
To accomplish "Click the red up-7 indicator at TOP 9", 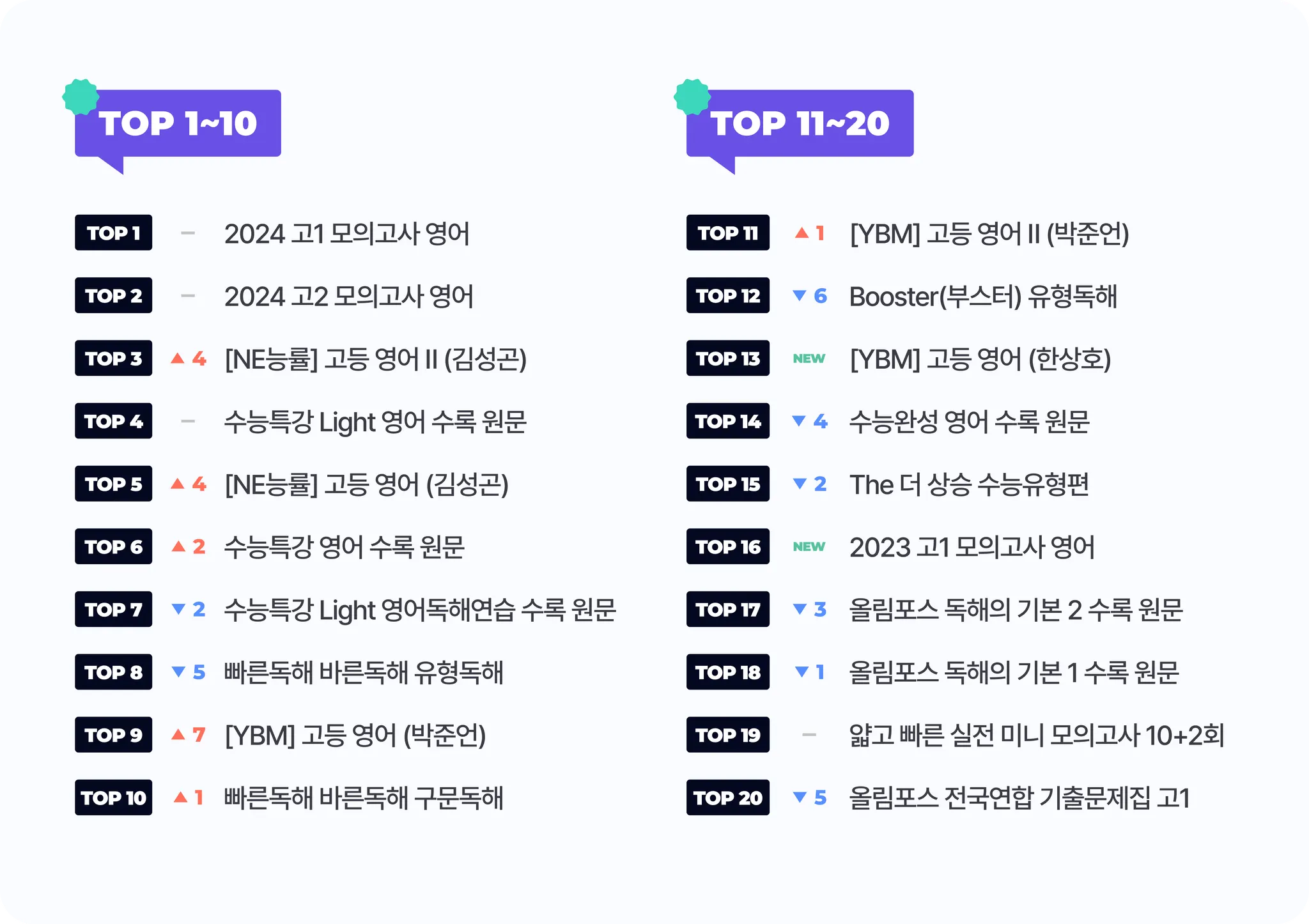I will click(x=189, y=734).
